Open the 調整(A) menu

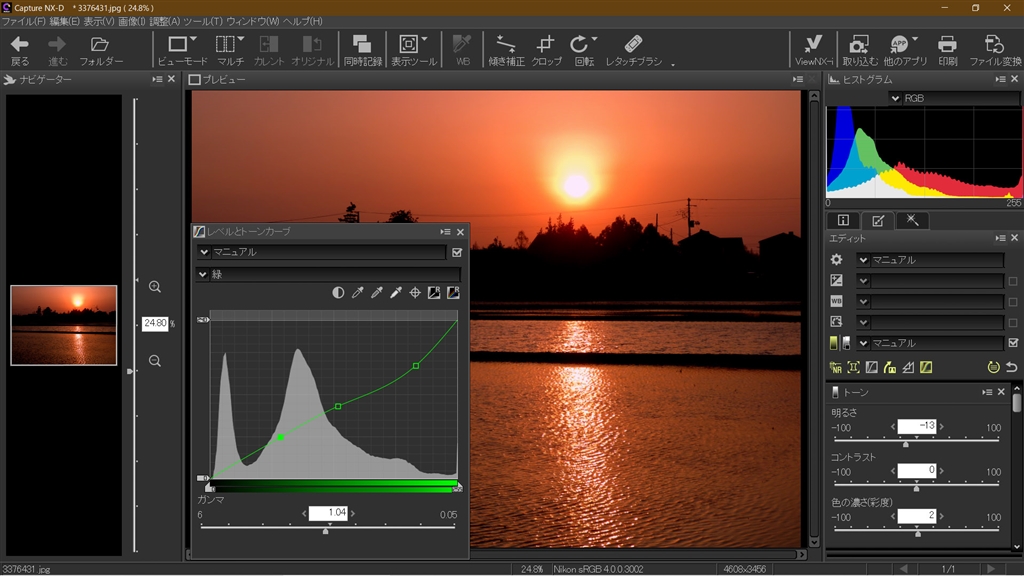click(x=165, y=21)
